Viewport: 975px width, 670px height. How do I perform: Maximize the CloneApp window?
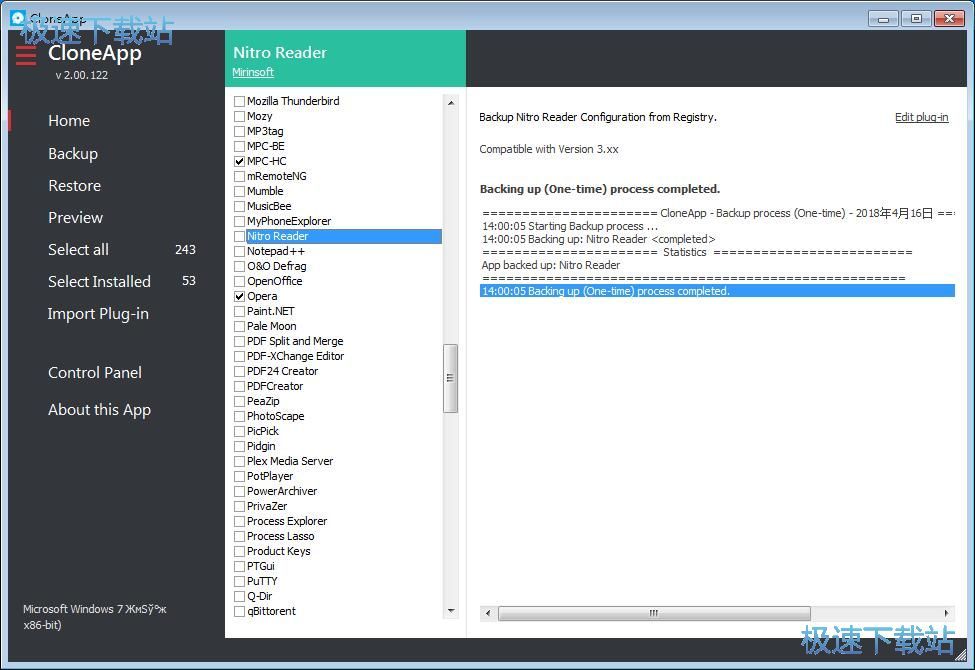pos(916,19)
